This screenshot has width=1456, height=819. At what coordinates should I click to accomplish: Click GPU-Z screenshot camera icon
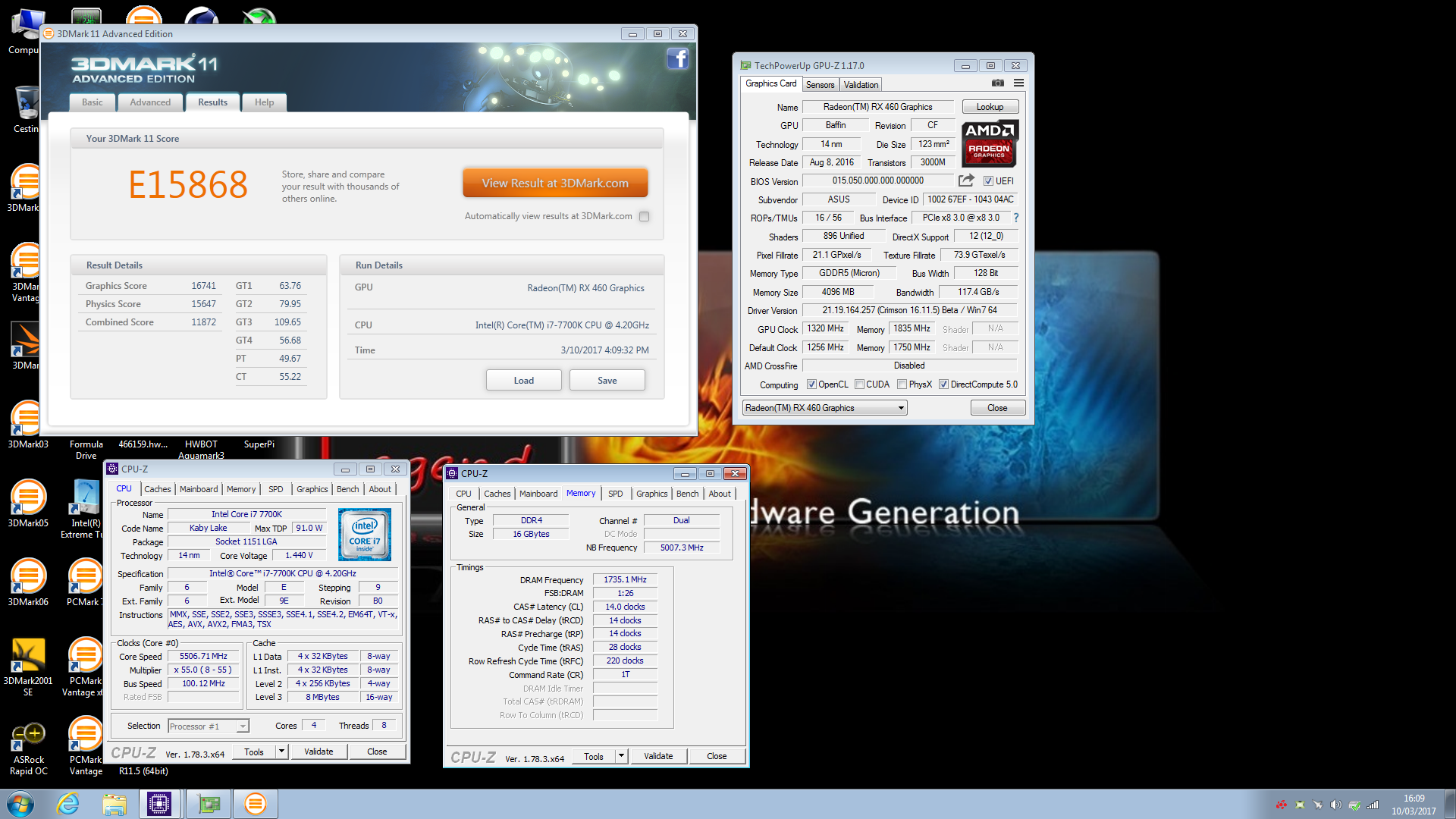[x=997, y=83]
